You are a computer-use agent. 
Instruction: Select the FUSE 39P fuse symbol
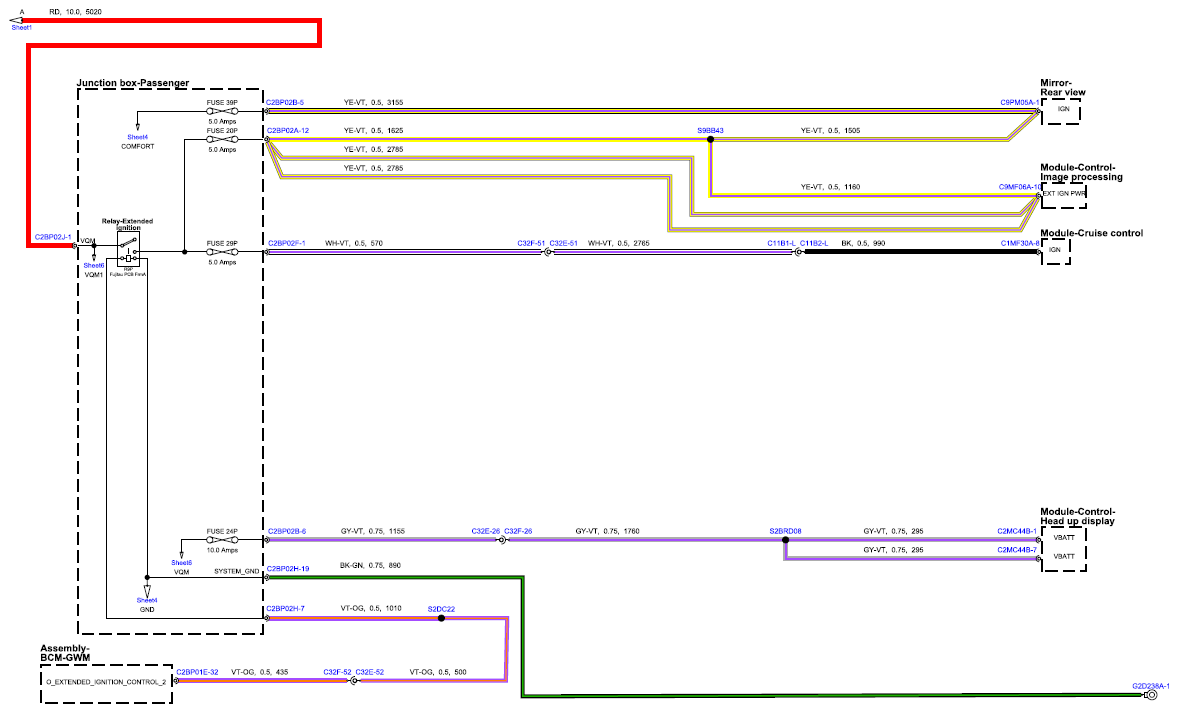coord(222,111)
